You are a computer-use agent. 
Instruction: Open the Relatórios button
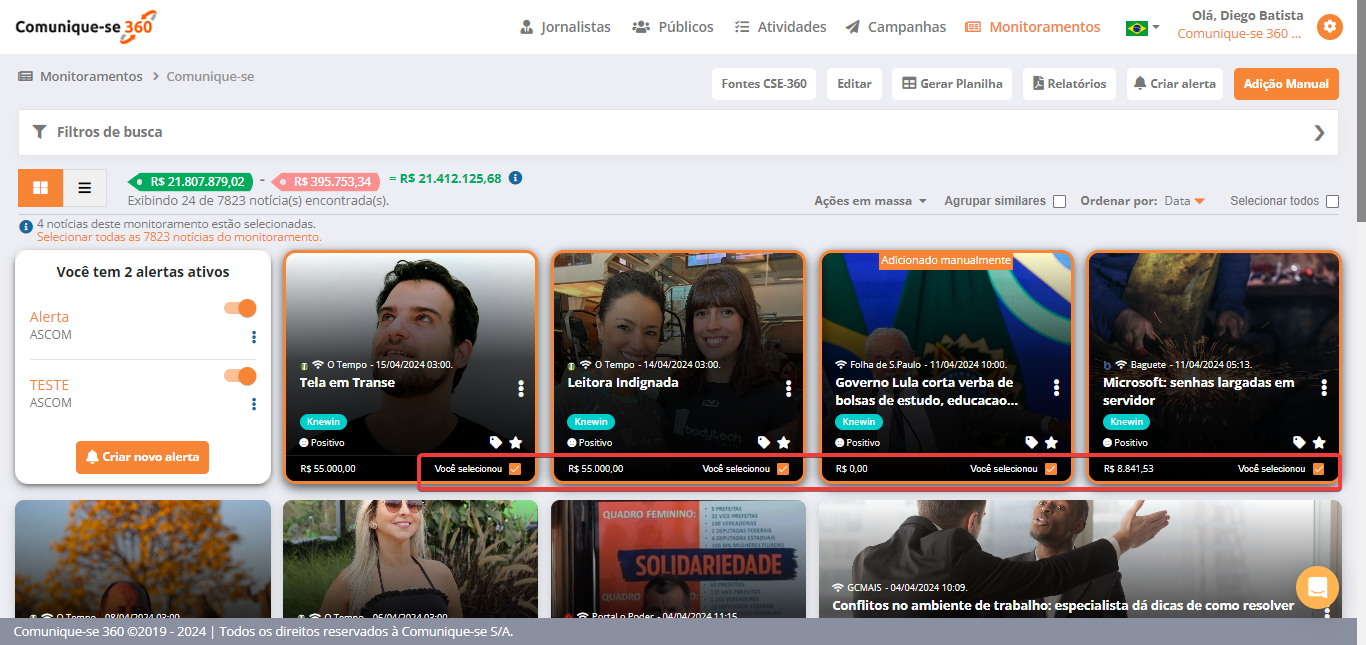[x=1069, y=84]
